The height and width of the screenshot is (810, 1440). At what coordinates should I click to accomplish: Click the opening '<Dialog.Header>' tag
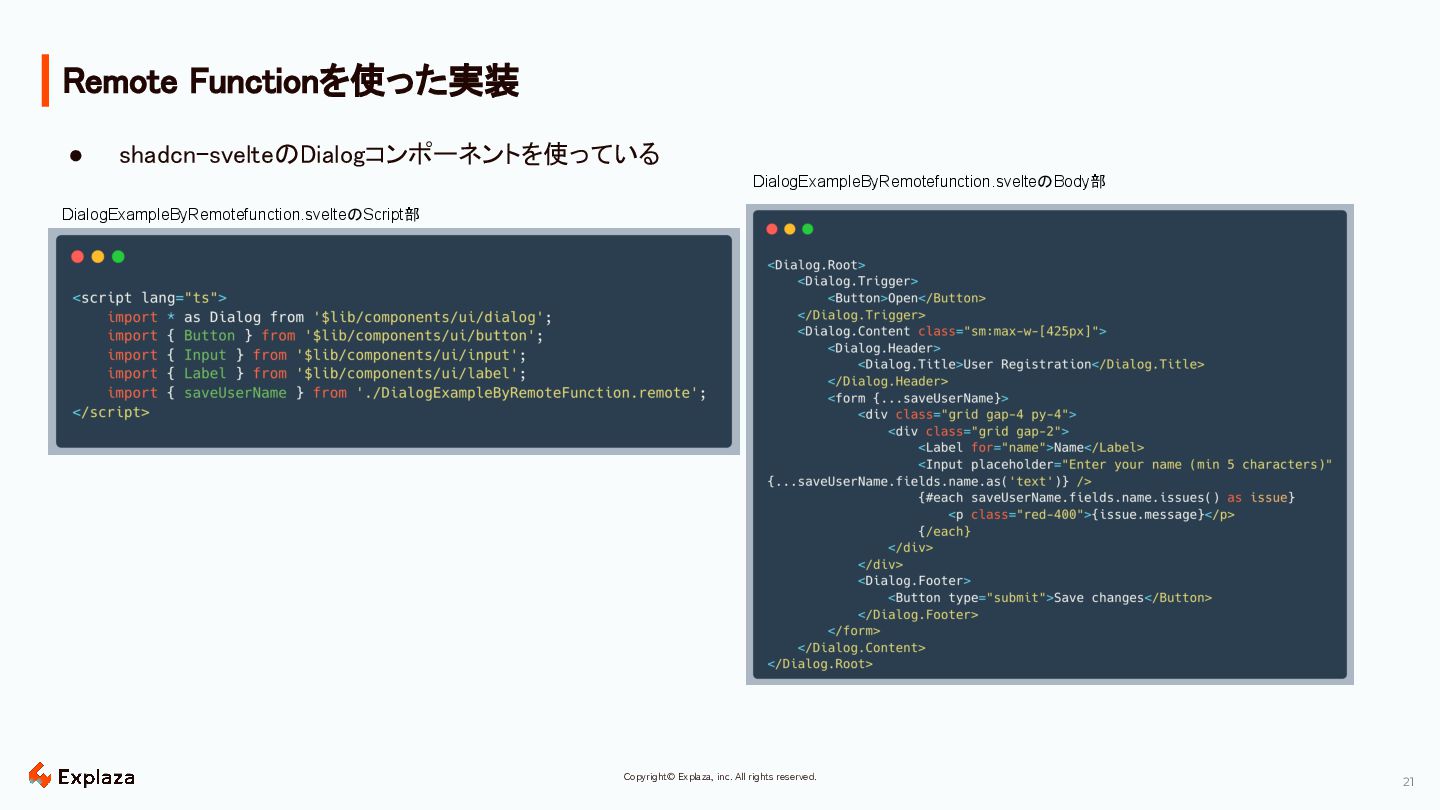coord(884,348)
